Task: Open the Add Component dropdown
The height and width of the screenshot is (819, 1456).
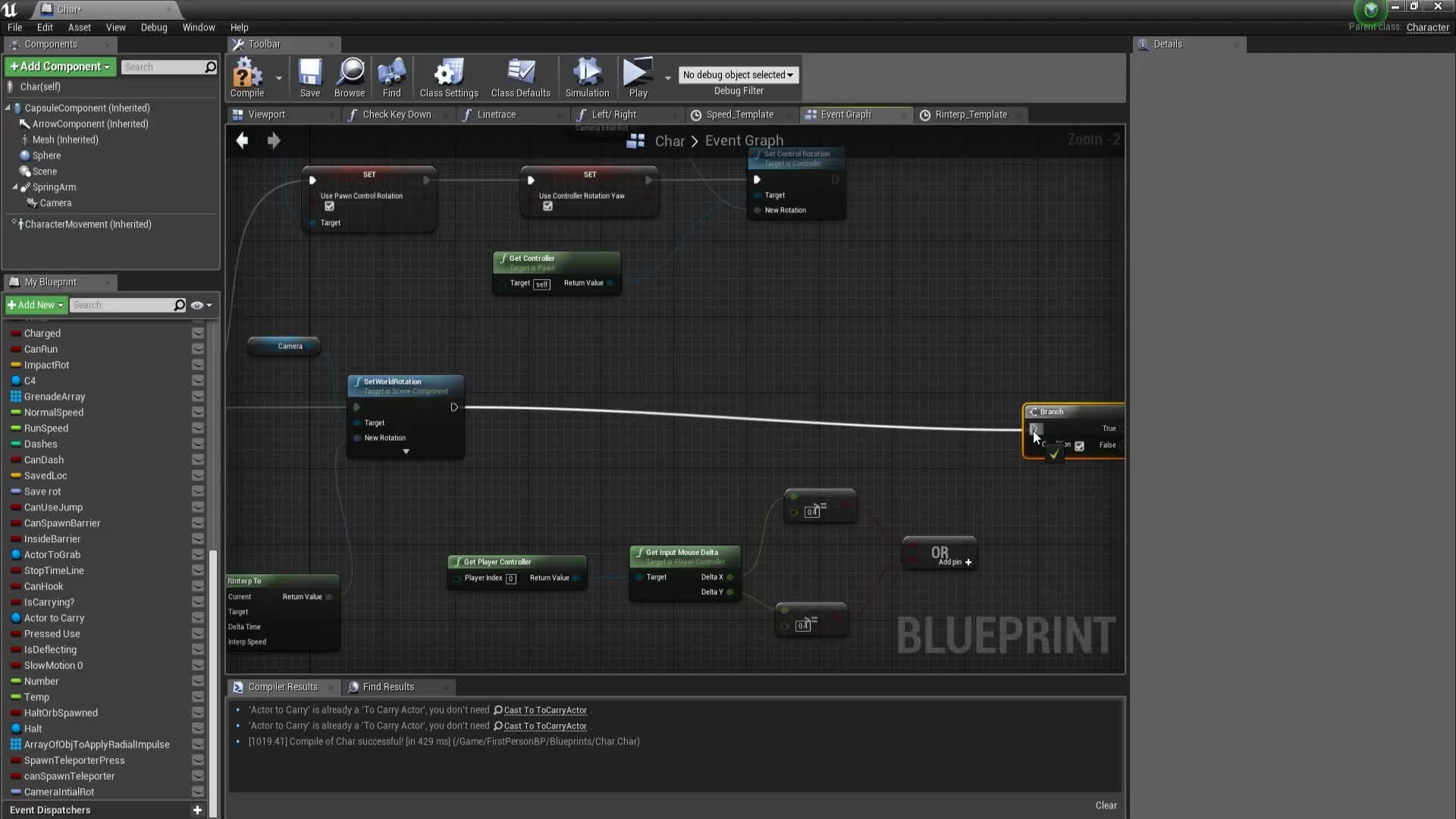Action: 59,67
